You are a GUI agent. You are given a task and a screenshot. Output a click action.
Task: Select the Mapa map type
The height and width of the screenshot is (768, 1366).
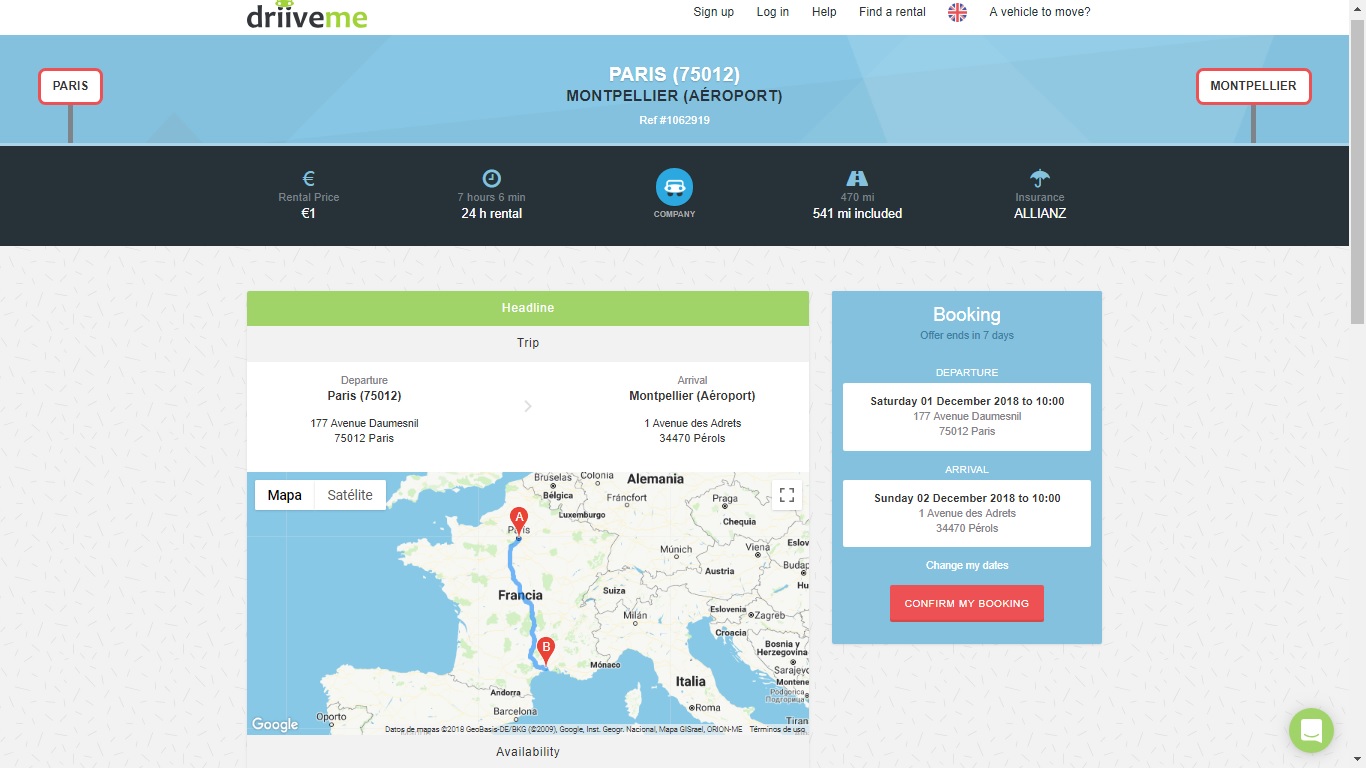click(x=285, y=495)
